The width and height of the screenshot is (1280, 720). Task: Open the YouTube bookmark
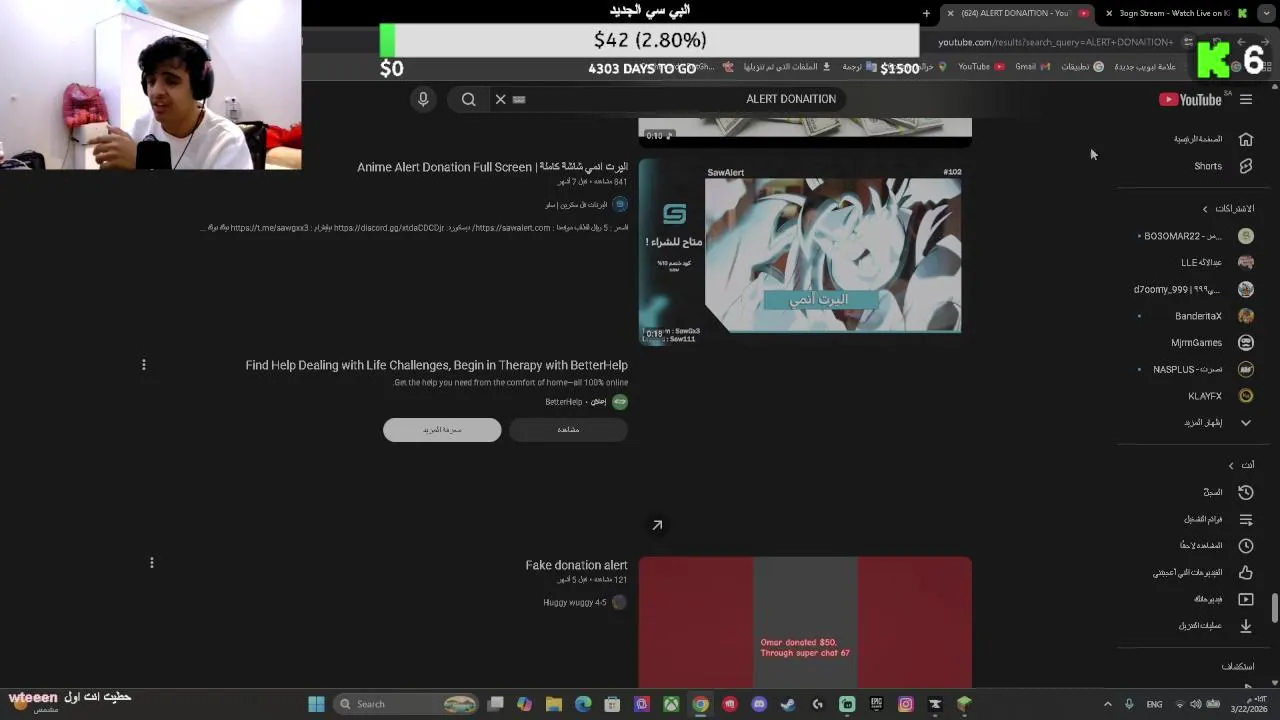point(981,67)
